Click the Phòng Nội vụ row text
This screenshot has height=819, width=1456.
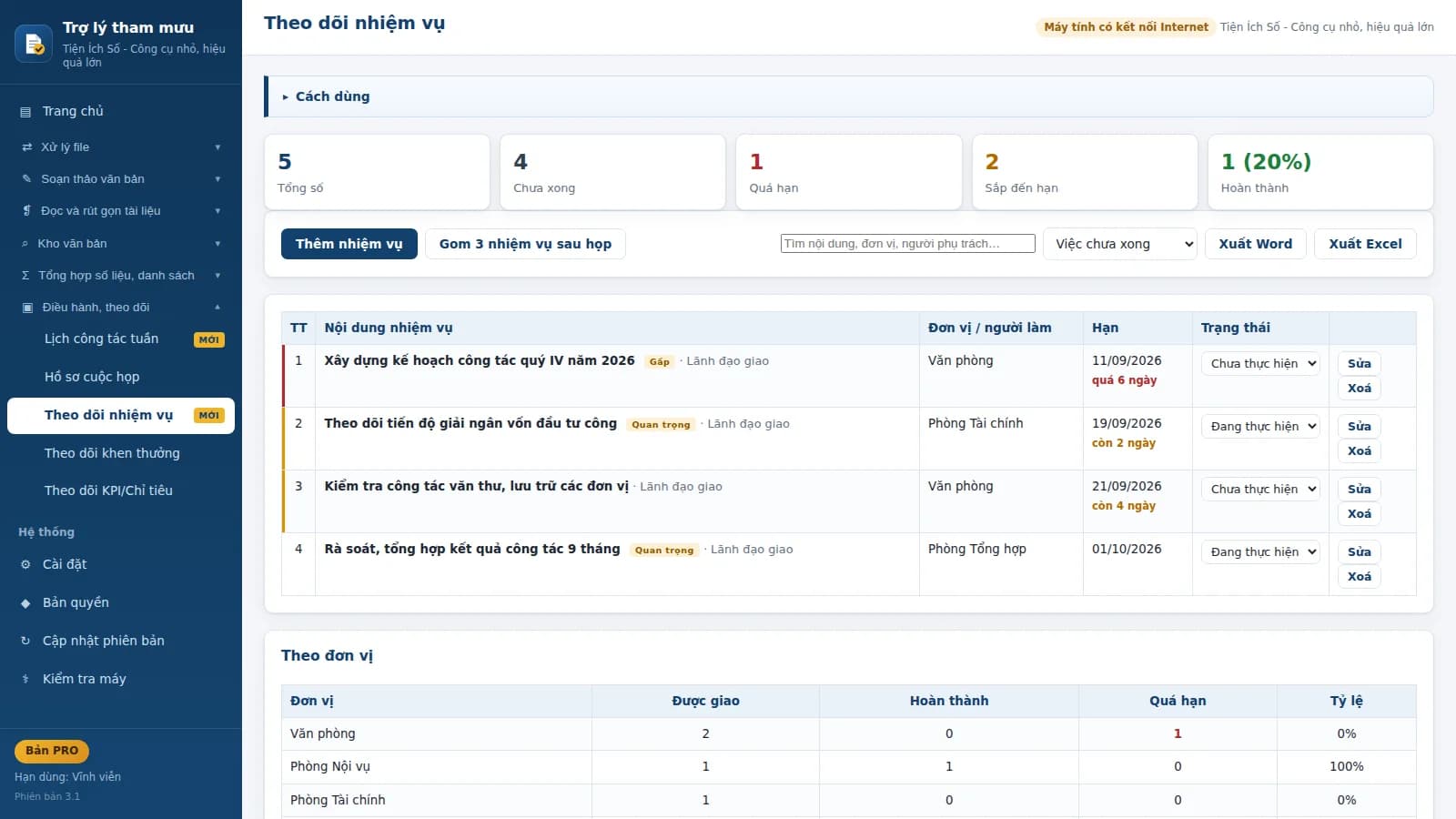(330, 766)
